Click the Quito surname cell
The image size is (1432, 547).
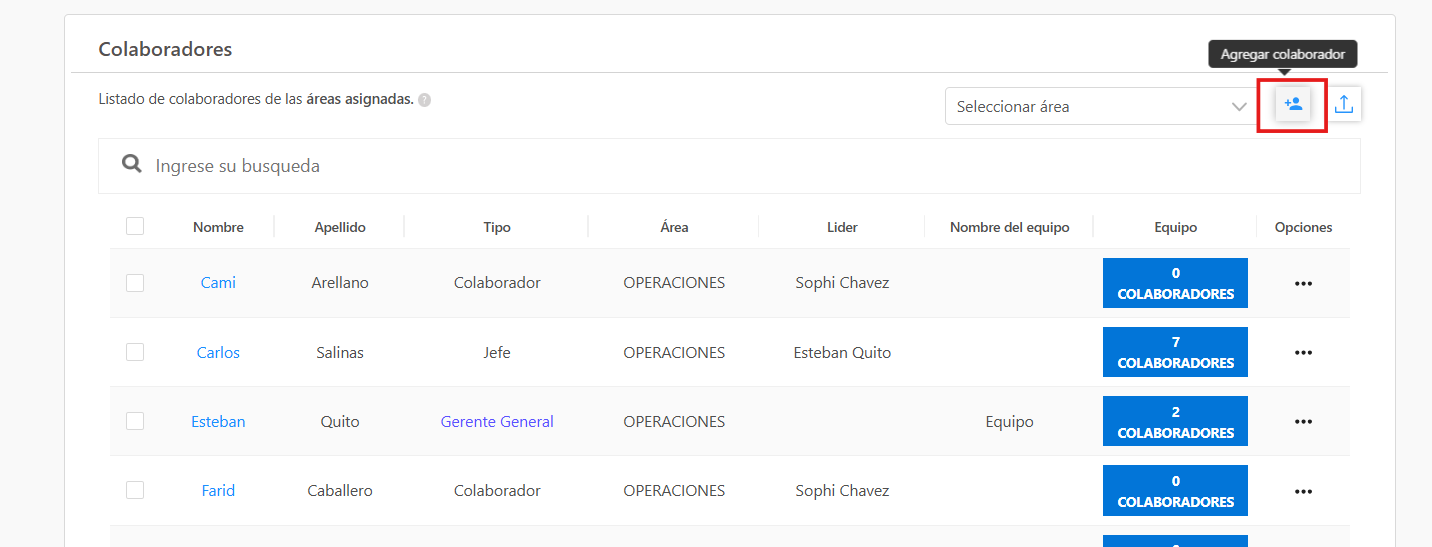340,421
